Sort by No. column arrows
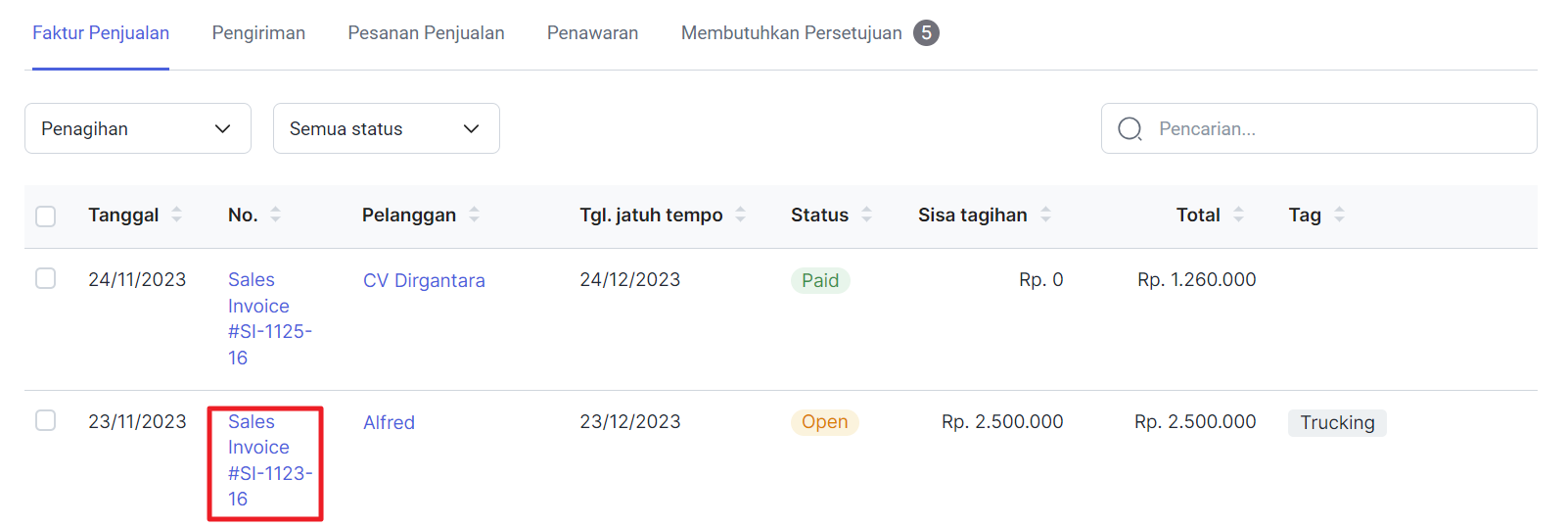Viewport: 1568px width, 527px height. coord(275,215)
